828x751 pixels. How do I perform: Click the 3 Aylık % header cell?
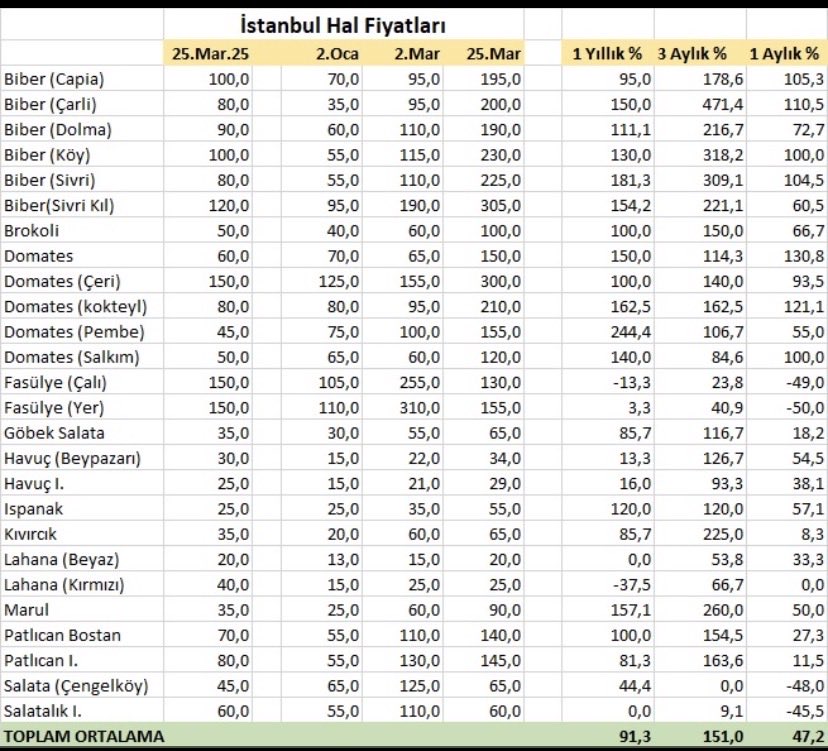tap(697, 53)
